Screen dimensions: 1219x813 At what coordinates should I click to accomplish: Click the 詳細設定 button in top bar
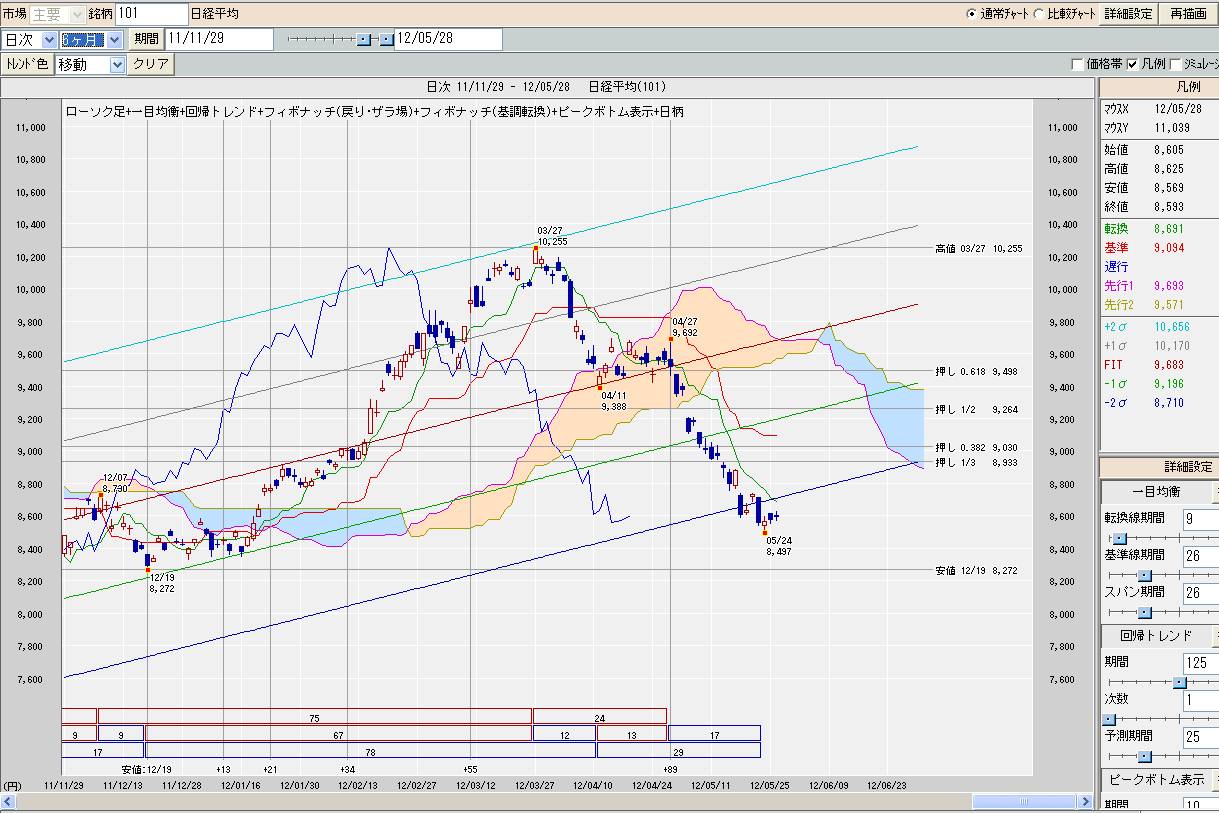coord(1129,14)
